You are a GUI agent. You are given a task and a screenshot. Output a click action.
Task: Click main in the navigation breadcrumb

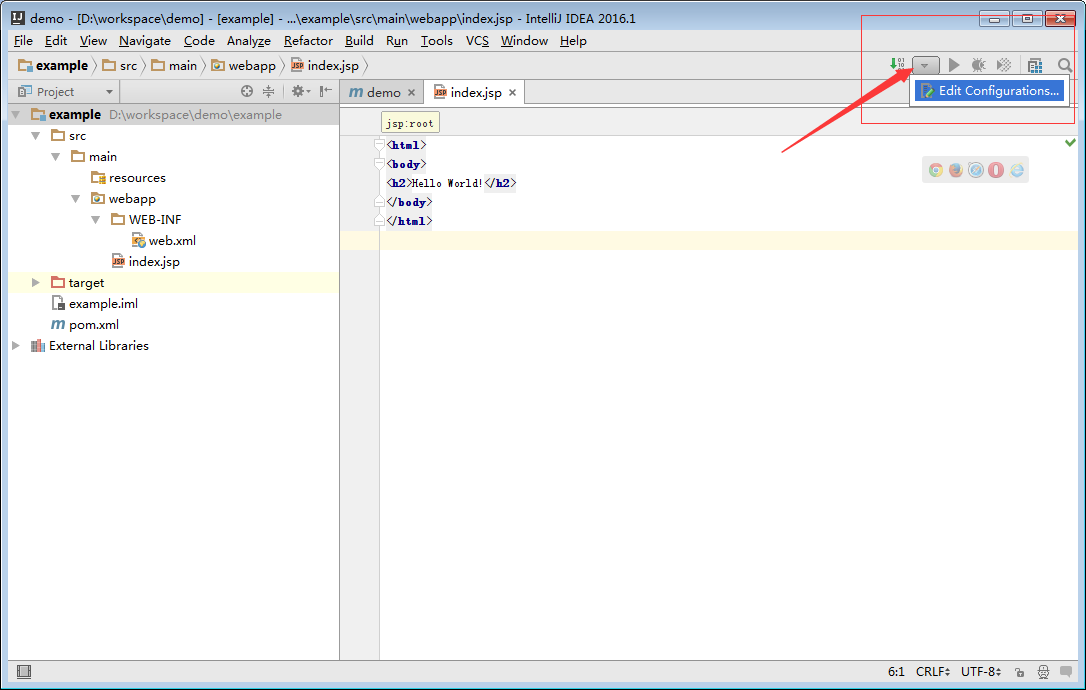pos(175,66)
